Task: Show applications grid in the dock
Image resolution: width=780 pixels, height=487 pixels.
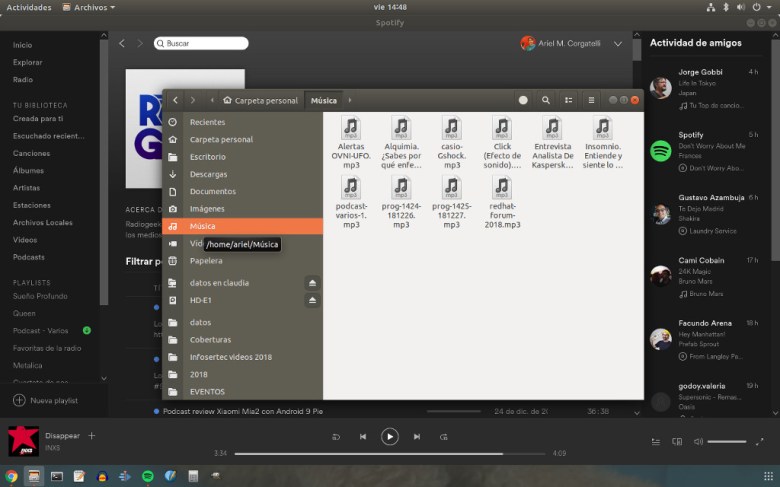Action: [x=768, y=476]
